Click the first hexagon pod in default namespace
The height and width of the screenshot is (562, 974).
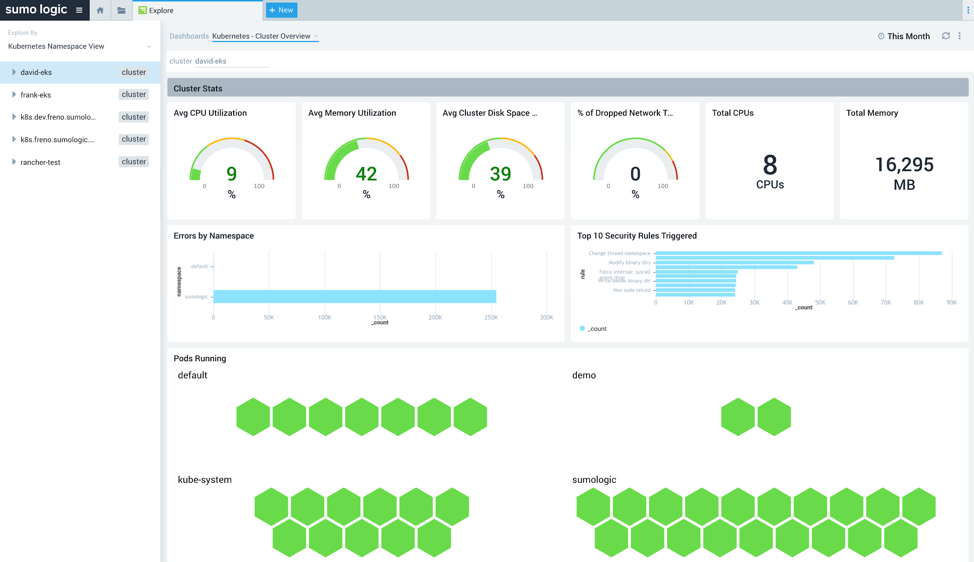pyautogui.click(x=253, y=417)
